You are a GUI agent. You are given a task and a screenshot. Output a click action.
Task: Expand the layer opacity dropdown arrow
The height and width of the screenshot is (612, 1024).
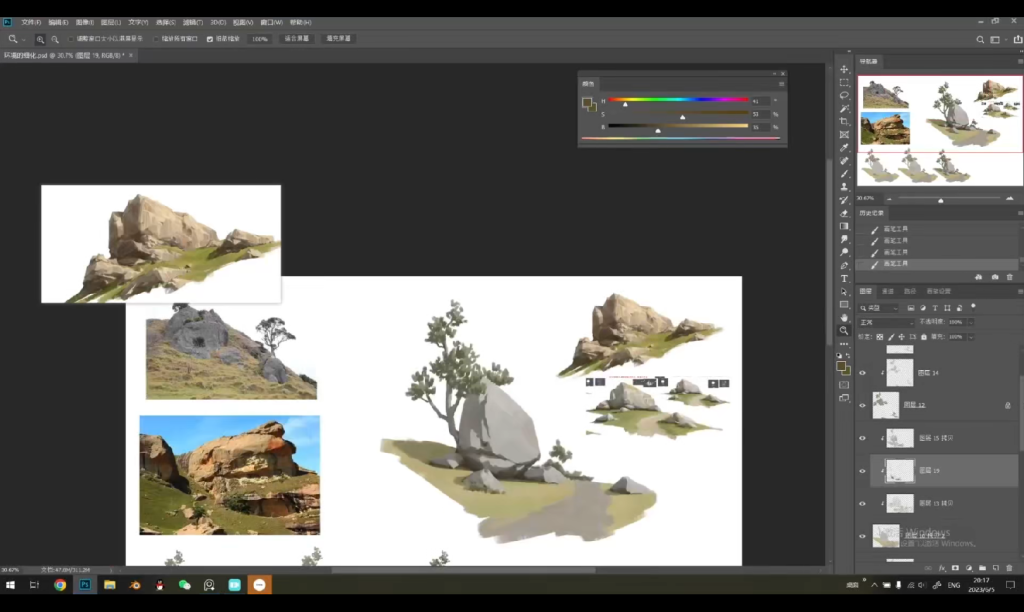969,322
